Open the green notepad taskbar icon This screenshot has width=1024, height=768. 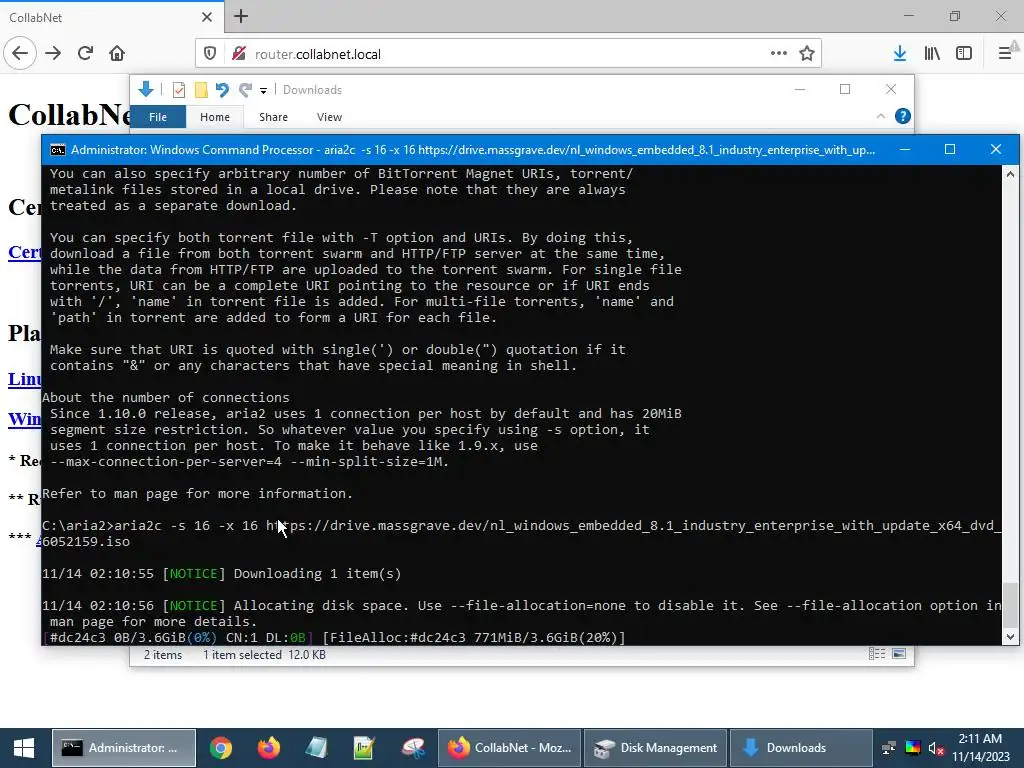[x=364, y=748]
